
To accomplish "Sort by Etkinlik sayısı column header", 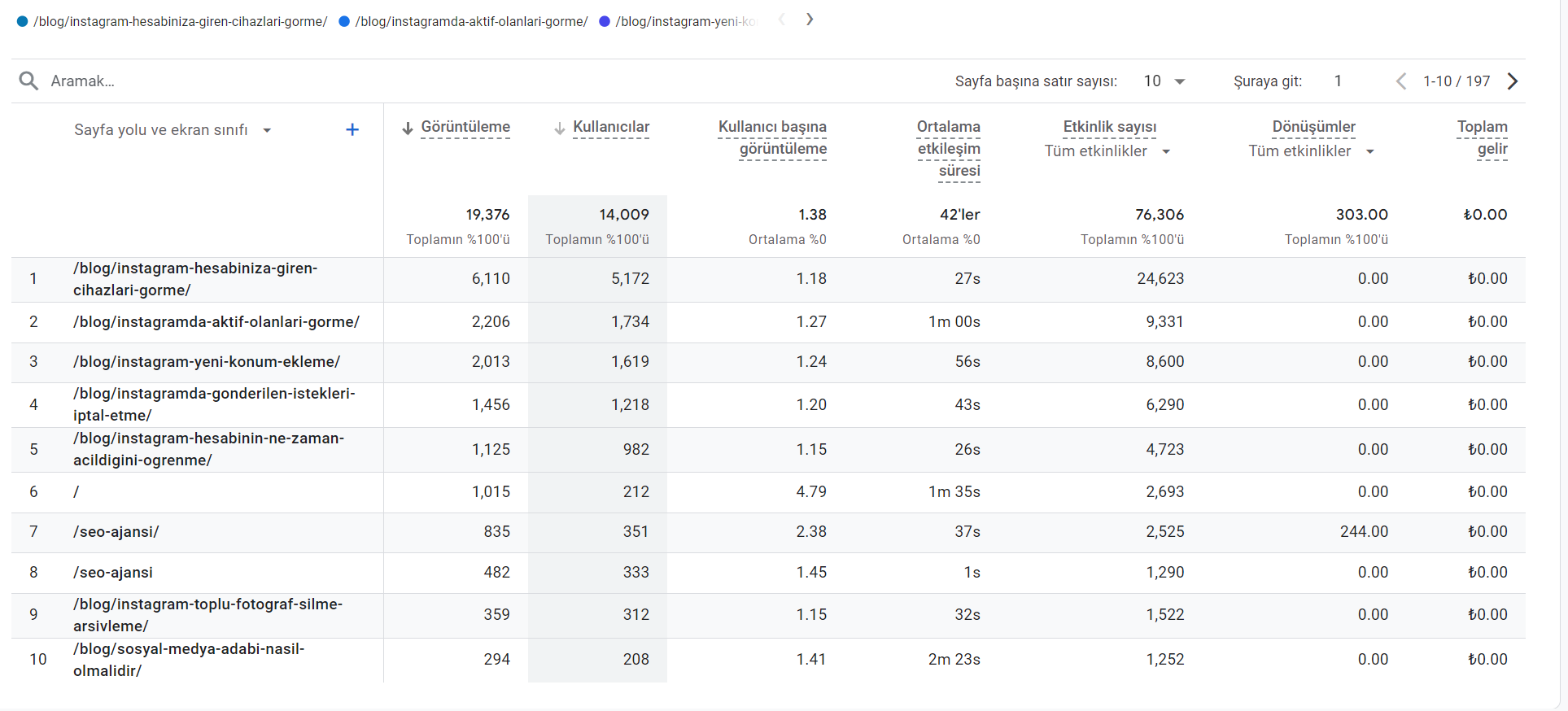I will tap(1110, 127).
